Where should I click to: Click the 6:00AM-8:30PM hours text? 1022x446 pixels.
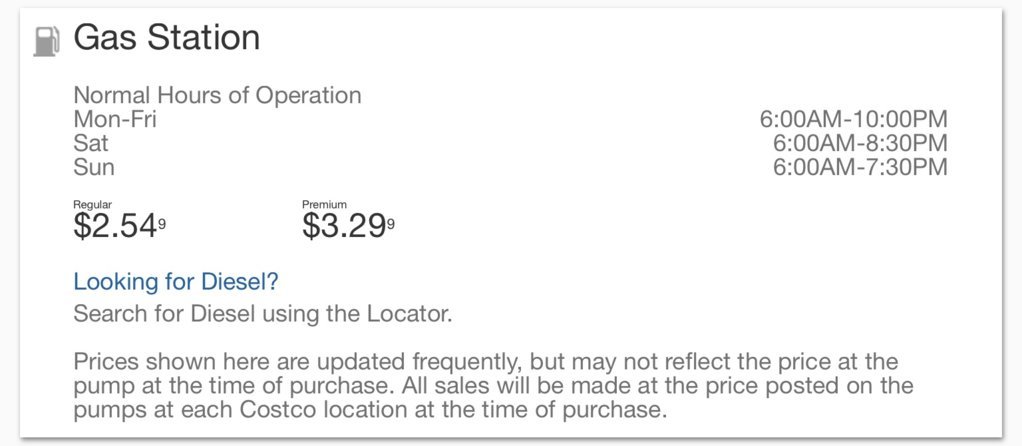[x=860, y=143]
